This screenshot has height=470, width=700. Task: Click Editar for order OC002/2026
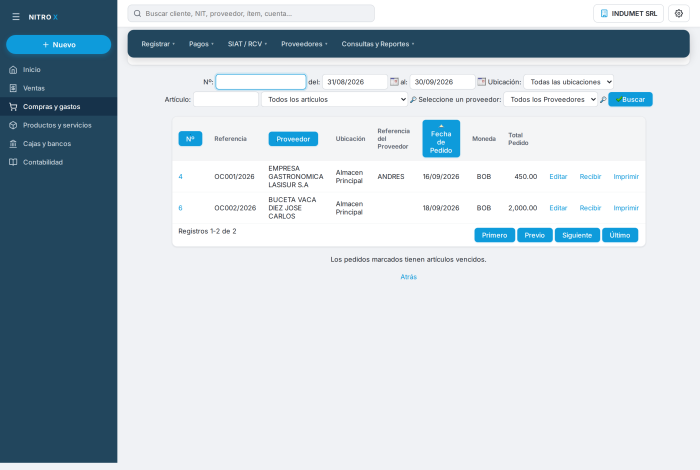tap(558, 208)
